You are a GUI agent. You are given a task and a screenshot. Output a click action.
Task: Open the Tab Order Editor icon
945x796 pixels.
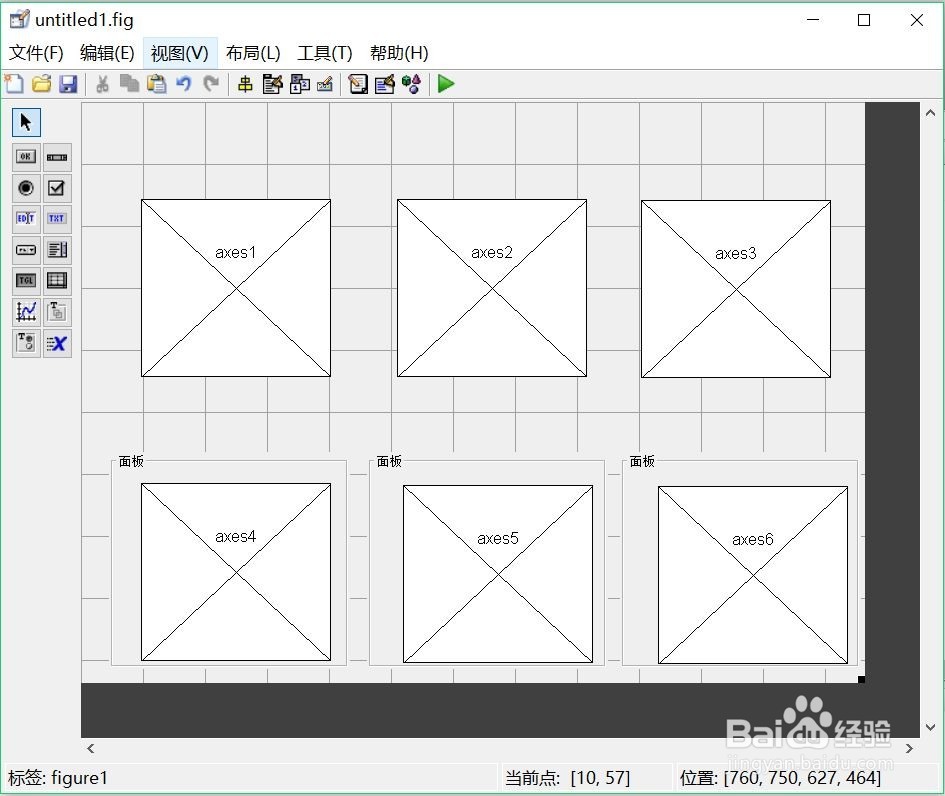click(x=300, y=84)
